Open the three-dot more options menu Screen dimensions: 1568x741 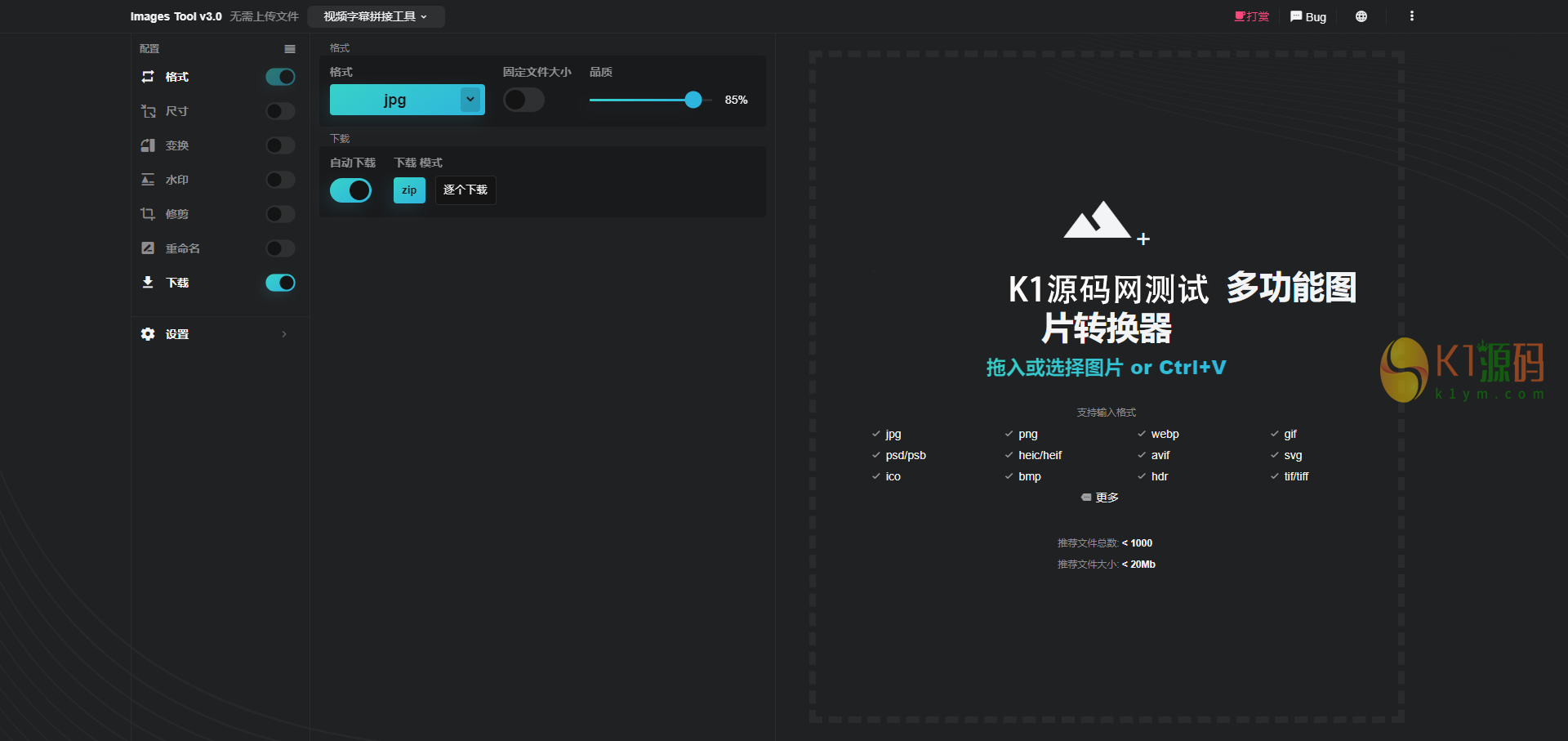pos(1411,16)
